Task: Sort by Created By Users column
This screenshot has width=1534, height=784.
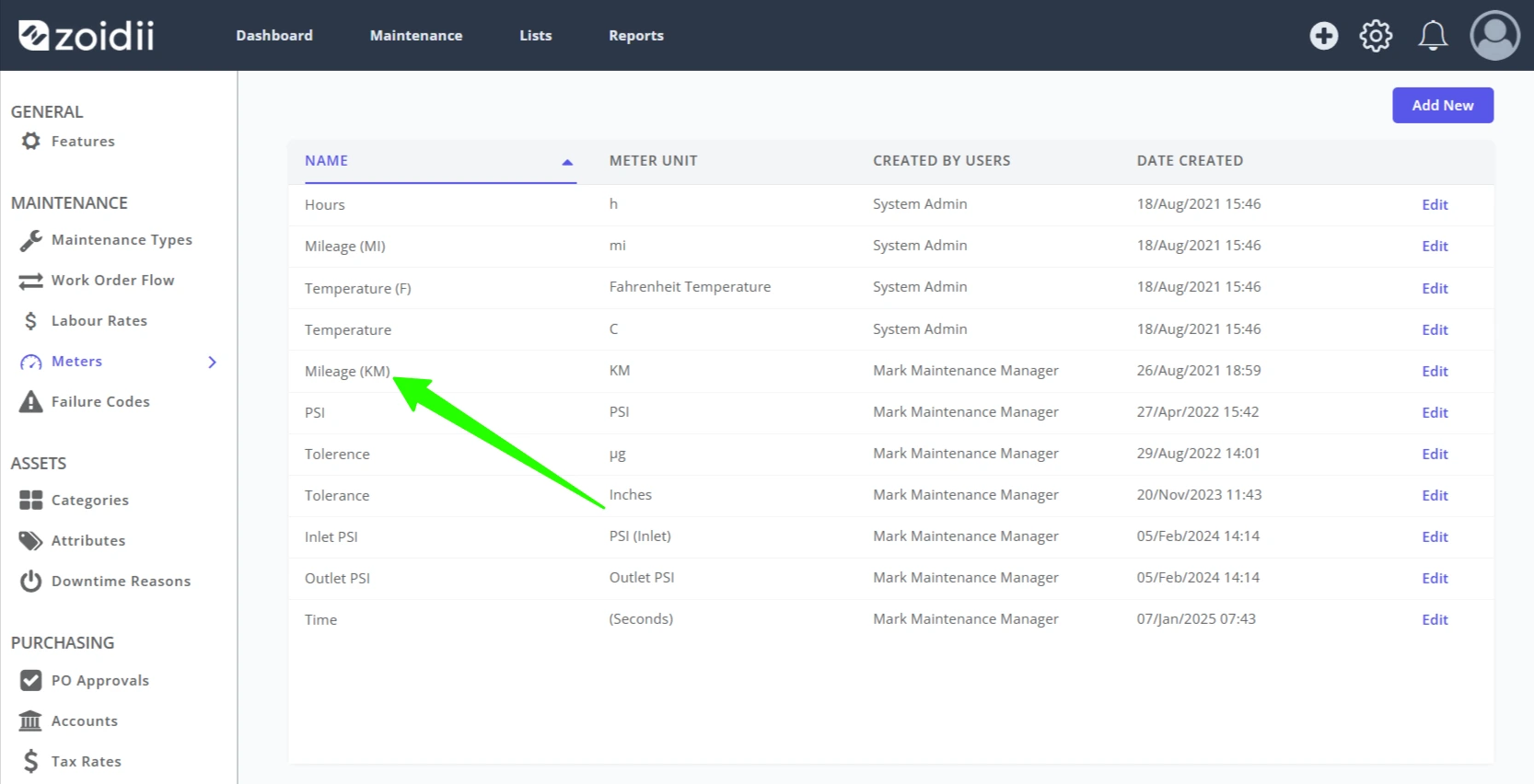Action: click(x=941, y=161)
